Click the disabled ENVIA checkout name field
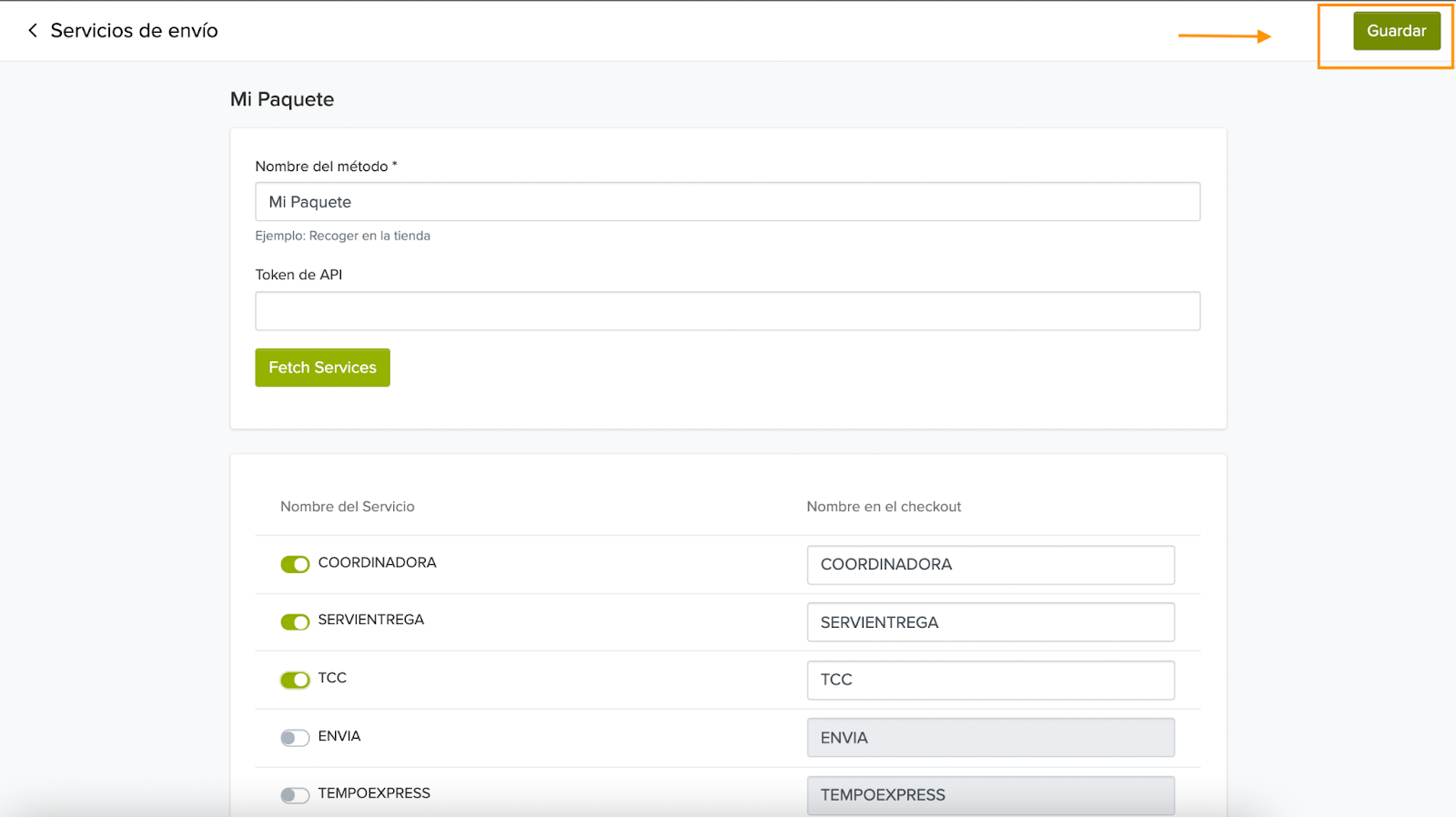Viewport: 1456px width, 817px height. point(990,738)
